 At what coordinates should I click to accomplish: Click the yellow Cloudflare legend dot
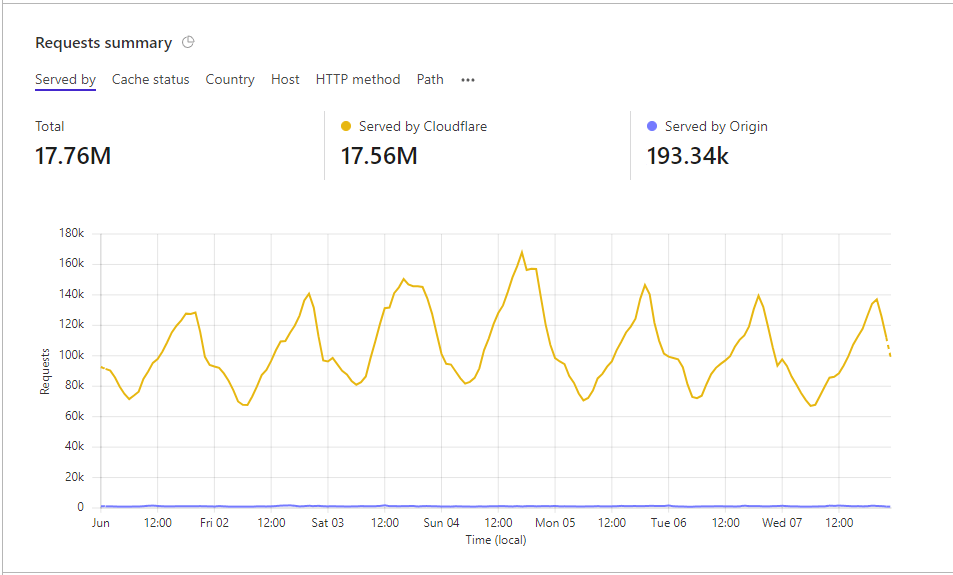tap(346, 127)
